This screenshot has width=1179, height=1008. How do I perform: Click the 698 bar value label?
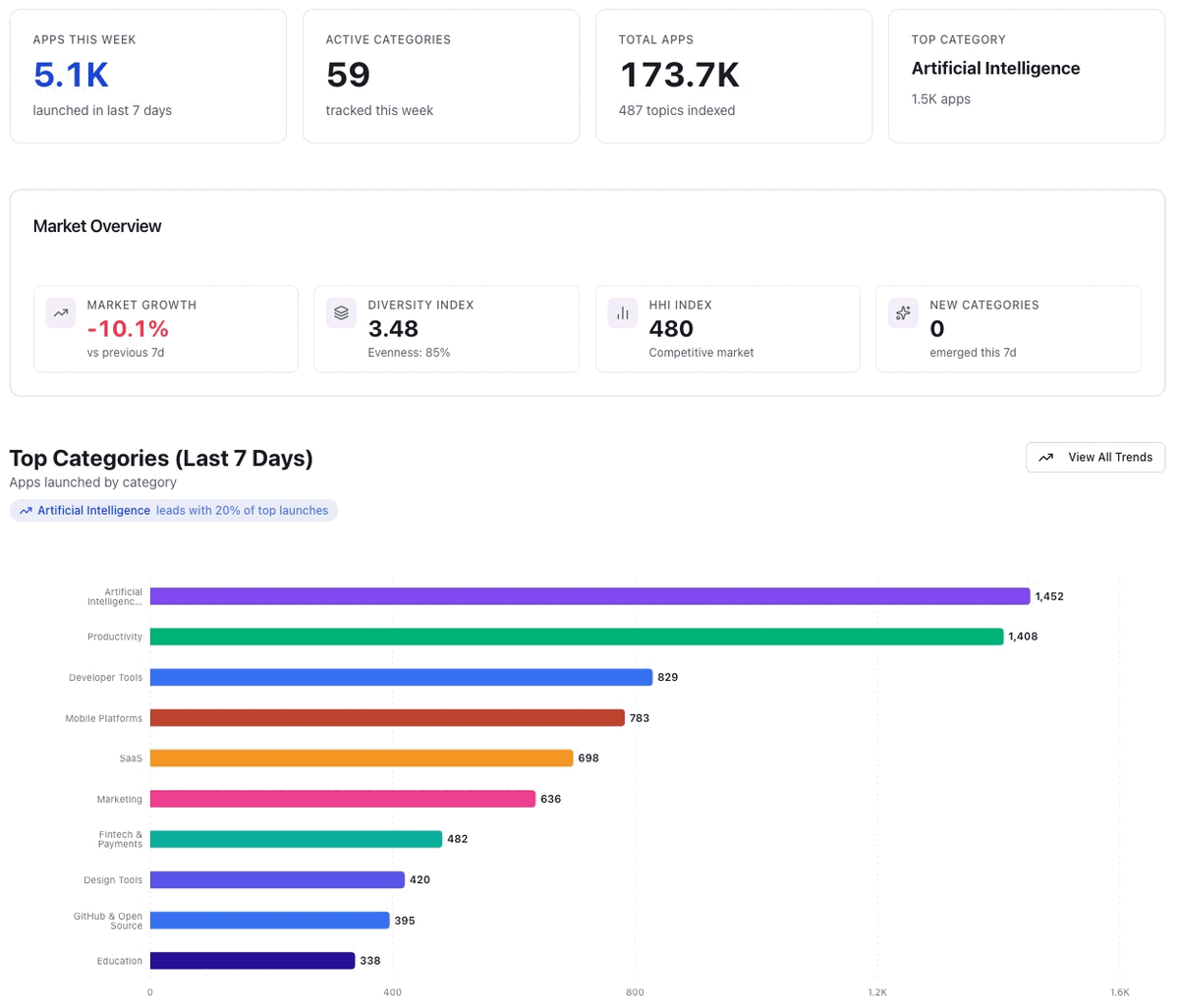coord(589,758)
